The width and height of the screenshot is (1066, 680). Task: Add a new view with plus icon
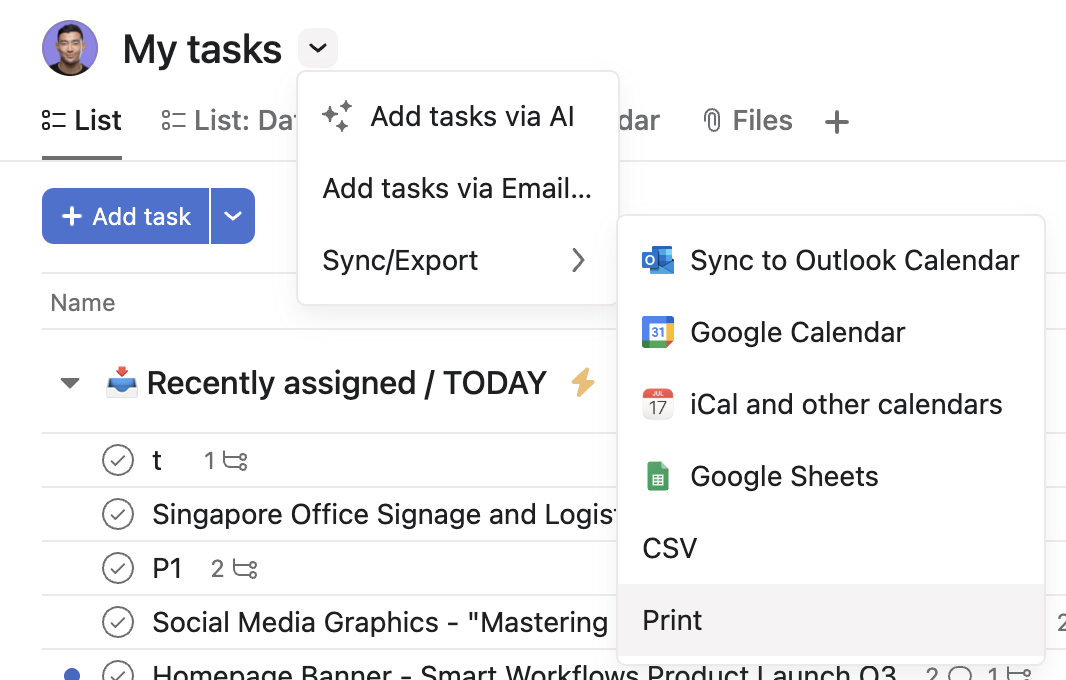[836, 122]
